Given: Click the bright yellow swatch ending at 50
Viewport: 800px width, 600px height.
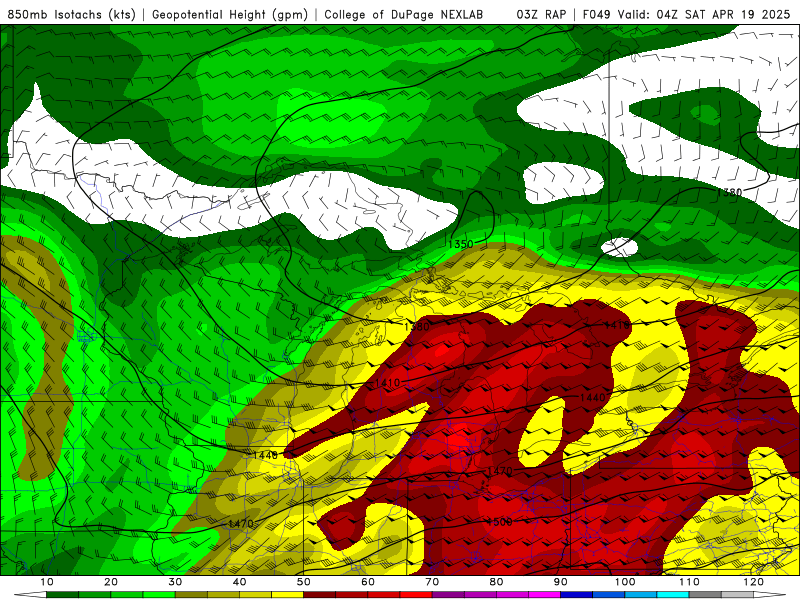Looking at the screenshot, I should point(288,595).
